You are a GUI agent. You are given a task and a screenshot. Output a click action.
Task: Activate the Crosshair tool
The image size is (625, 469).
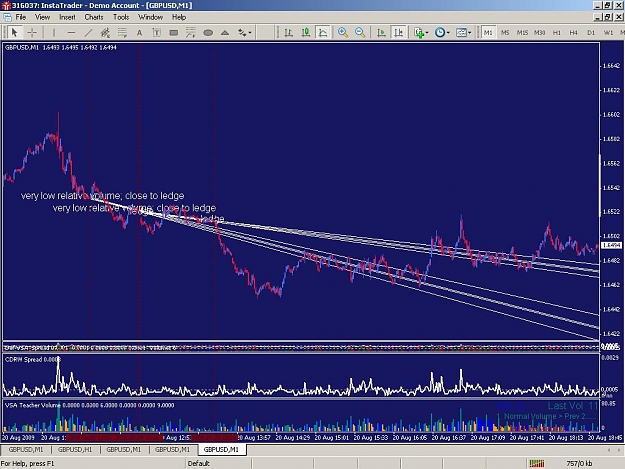coord(32,32)
